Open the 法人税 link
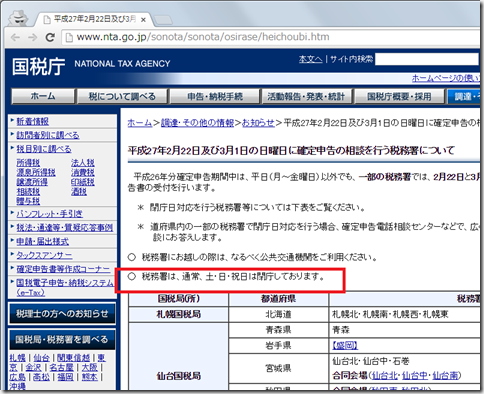Viewport: 484px width, 394px height. tap(83, 163)
